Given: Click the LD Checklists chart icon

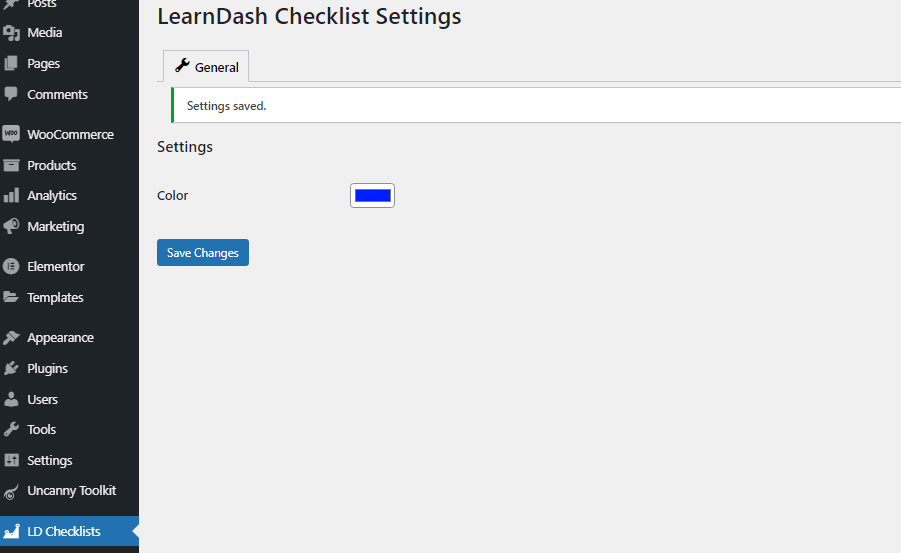Looking at the screenshot, I should pyautogui.click(x=11, y=531).
